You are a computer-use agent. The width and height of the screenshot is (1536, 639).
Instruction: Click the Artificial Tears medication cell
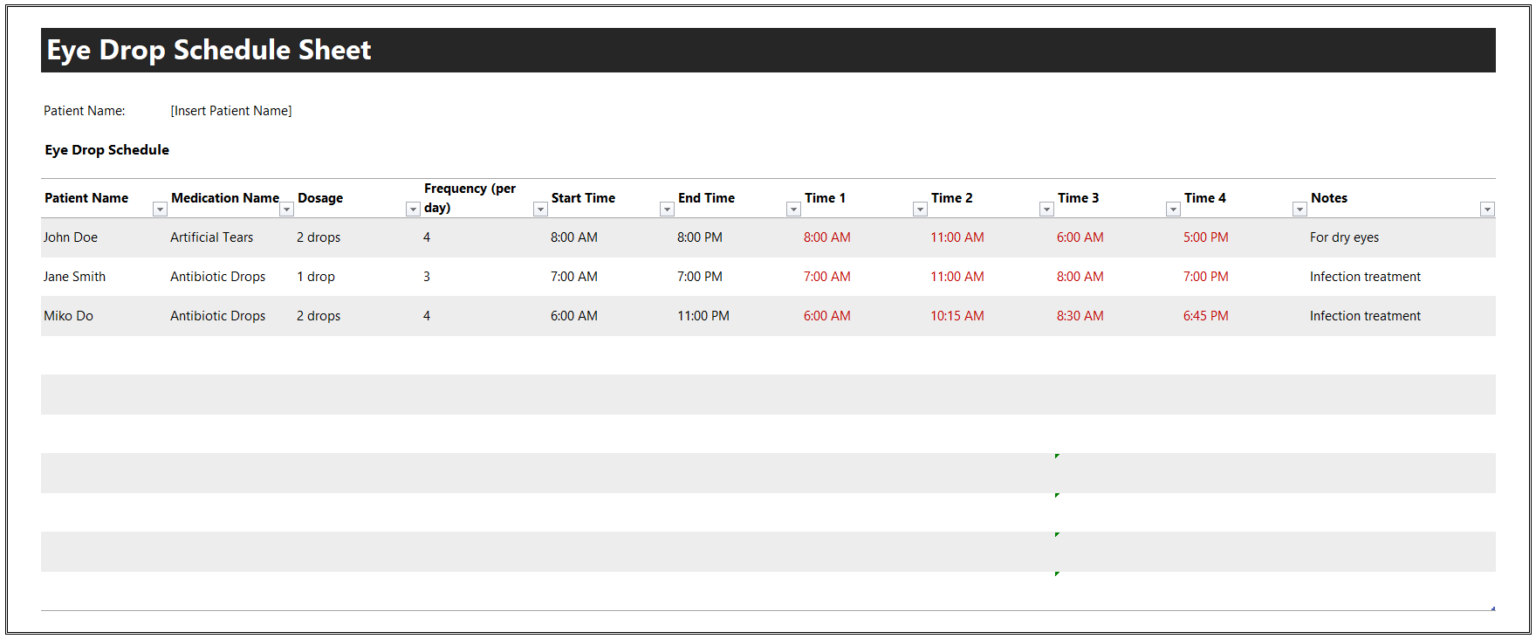click(x=212, y=238)
